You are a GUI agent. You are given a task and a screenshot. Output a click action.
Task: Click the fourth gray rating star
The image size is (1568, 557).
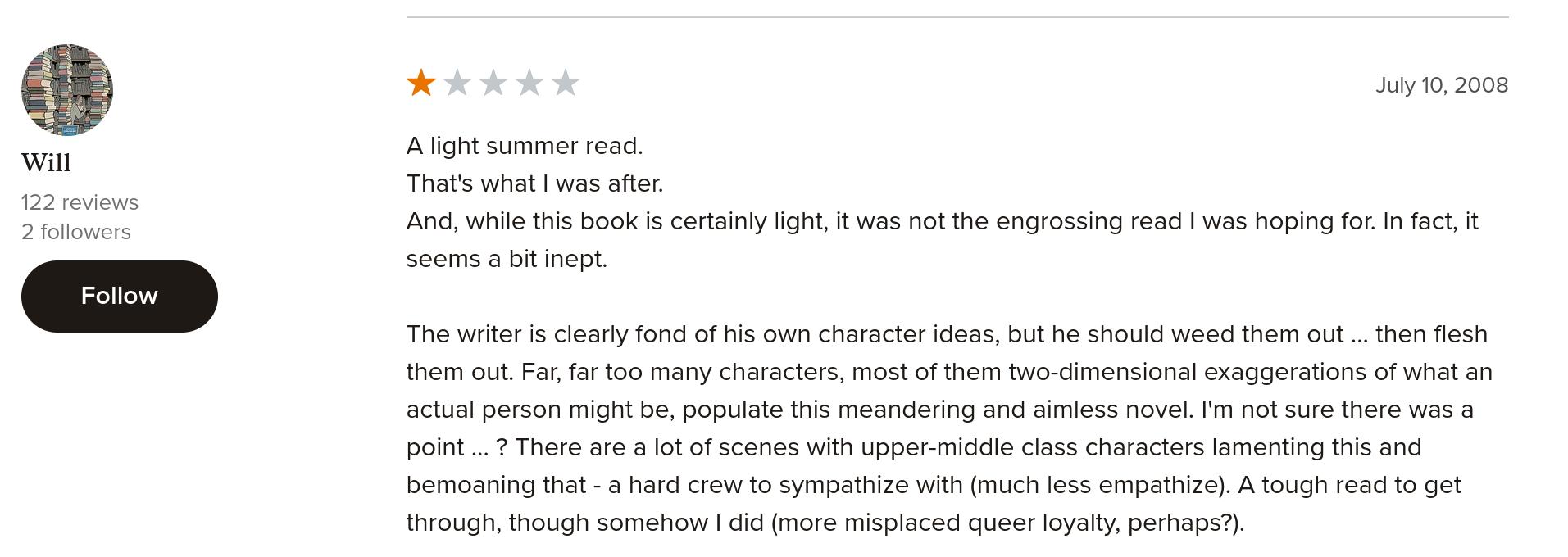[529, 83]
